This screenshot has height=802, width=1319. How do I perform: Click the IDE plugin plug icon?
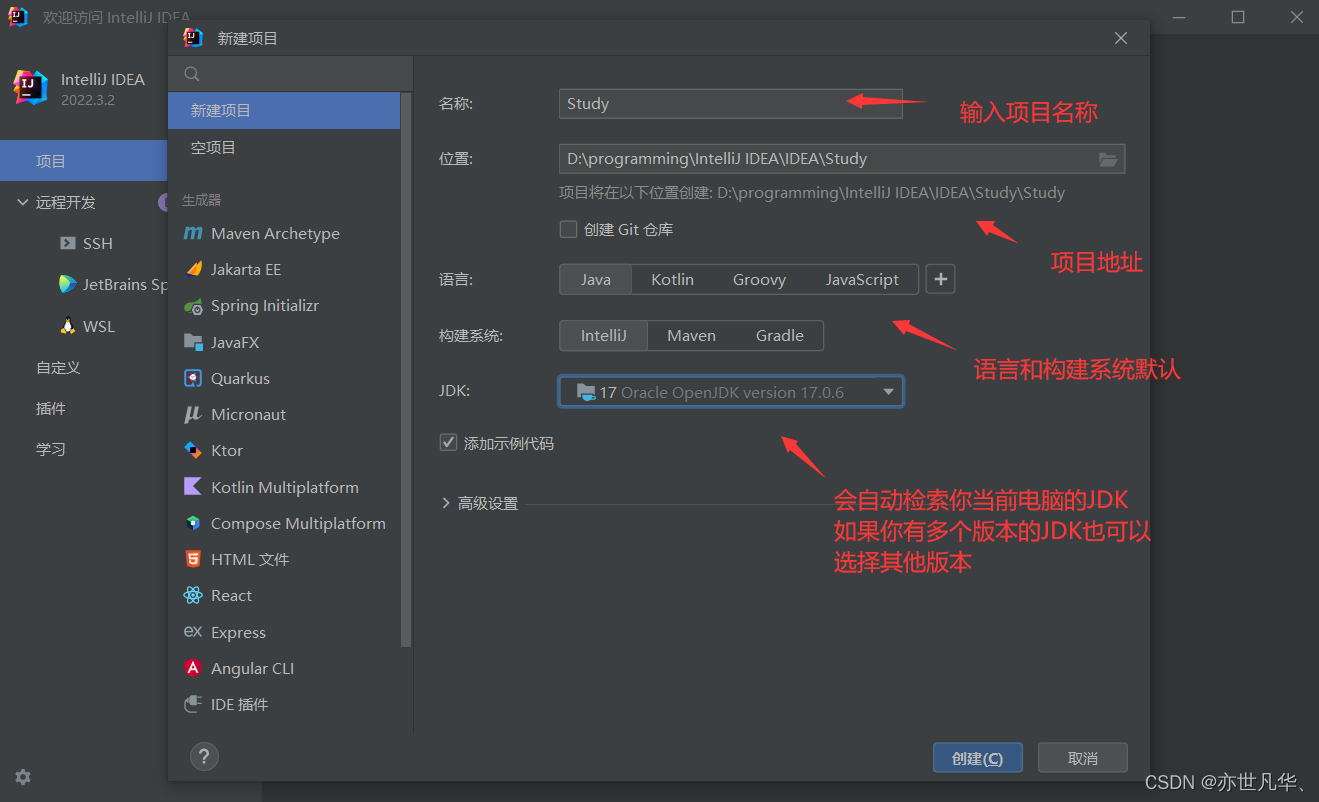pyautogui.click(x=193, y=704)
